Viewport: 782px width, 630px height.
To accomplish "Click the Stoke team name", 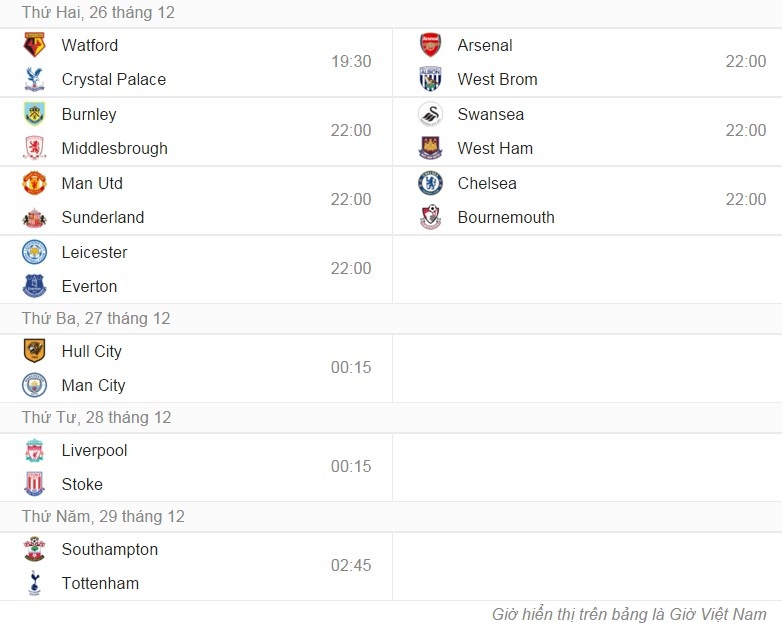I will point(82,484).
